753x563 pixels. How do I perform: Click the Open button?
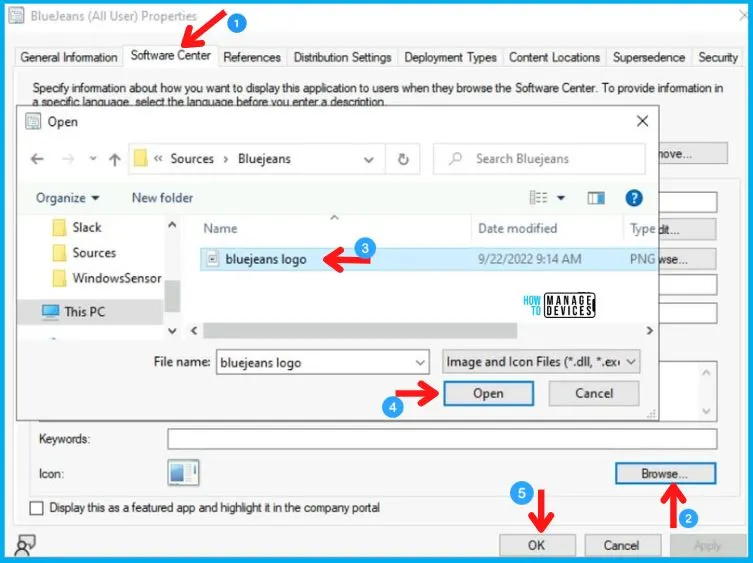pos(487,393)
